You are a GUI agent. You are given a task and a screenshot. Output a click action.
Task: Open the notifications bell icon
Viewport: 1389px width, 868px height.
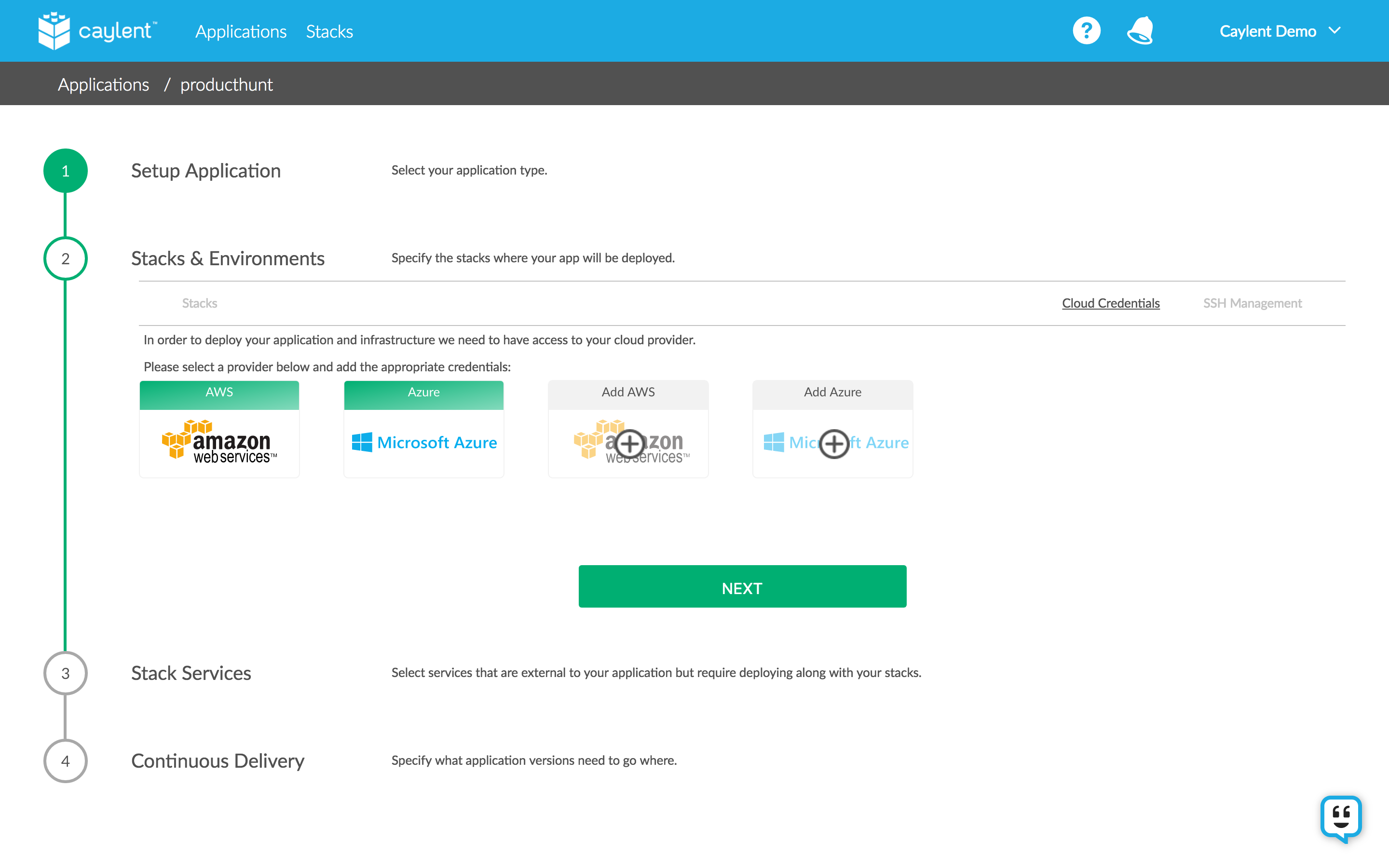pyautogui.click(x=1140, y=31)
